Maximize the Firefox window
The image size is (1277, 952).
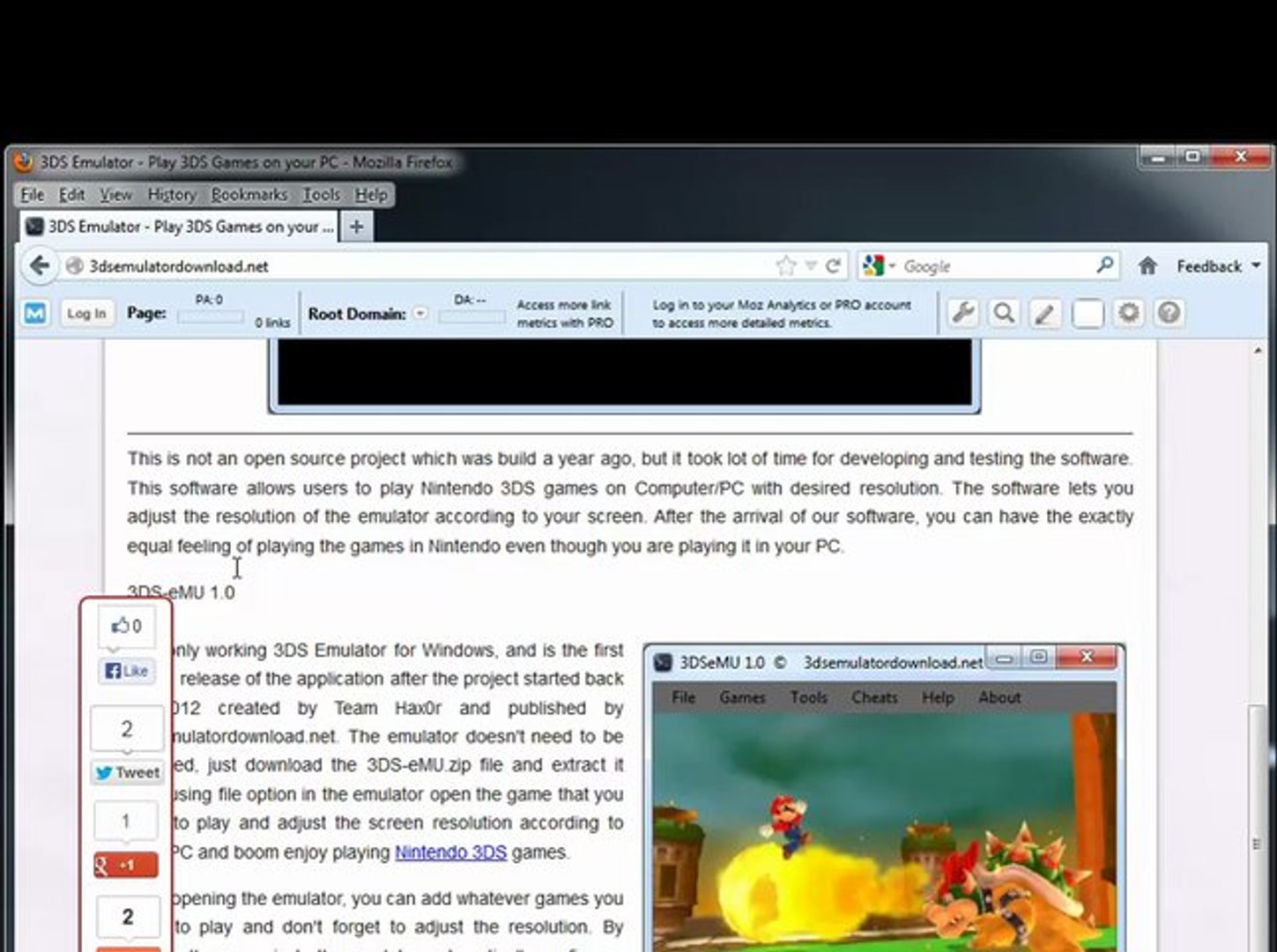point(1192,158)
